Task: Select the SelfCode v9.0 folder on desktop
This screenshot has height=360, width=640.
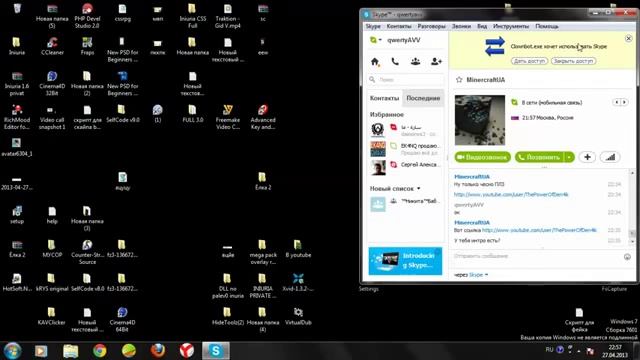Action: (123, 114)
